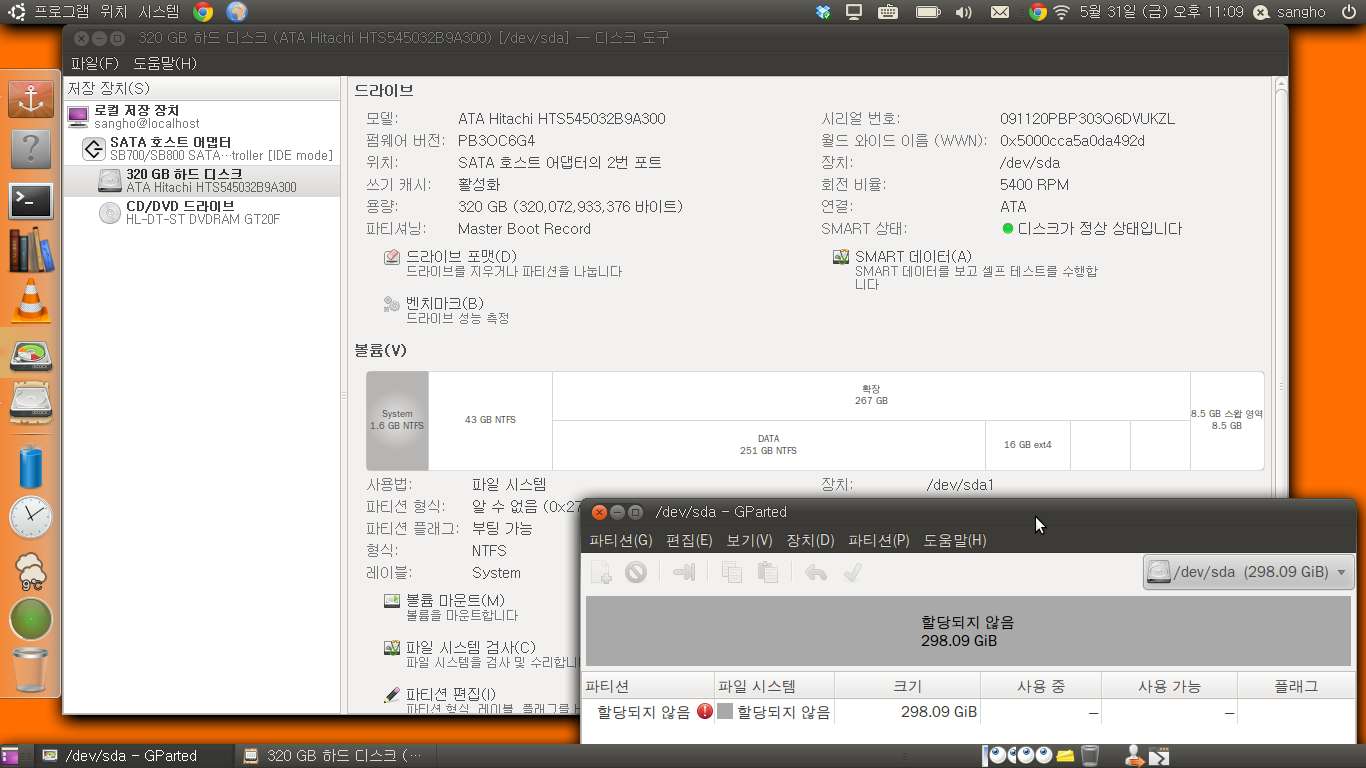Click the analog clock icon in the dock
This screenshot has width=1366, height=768.
pos(31,517)
